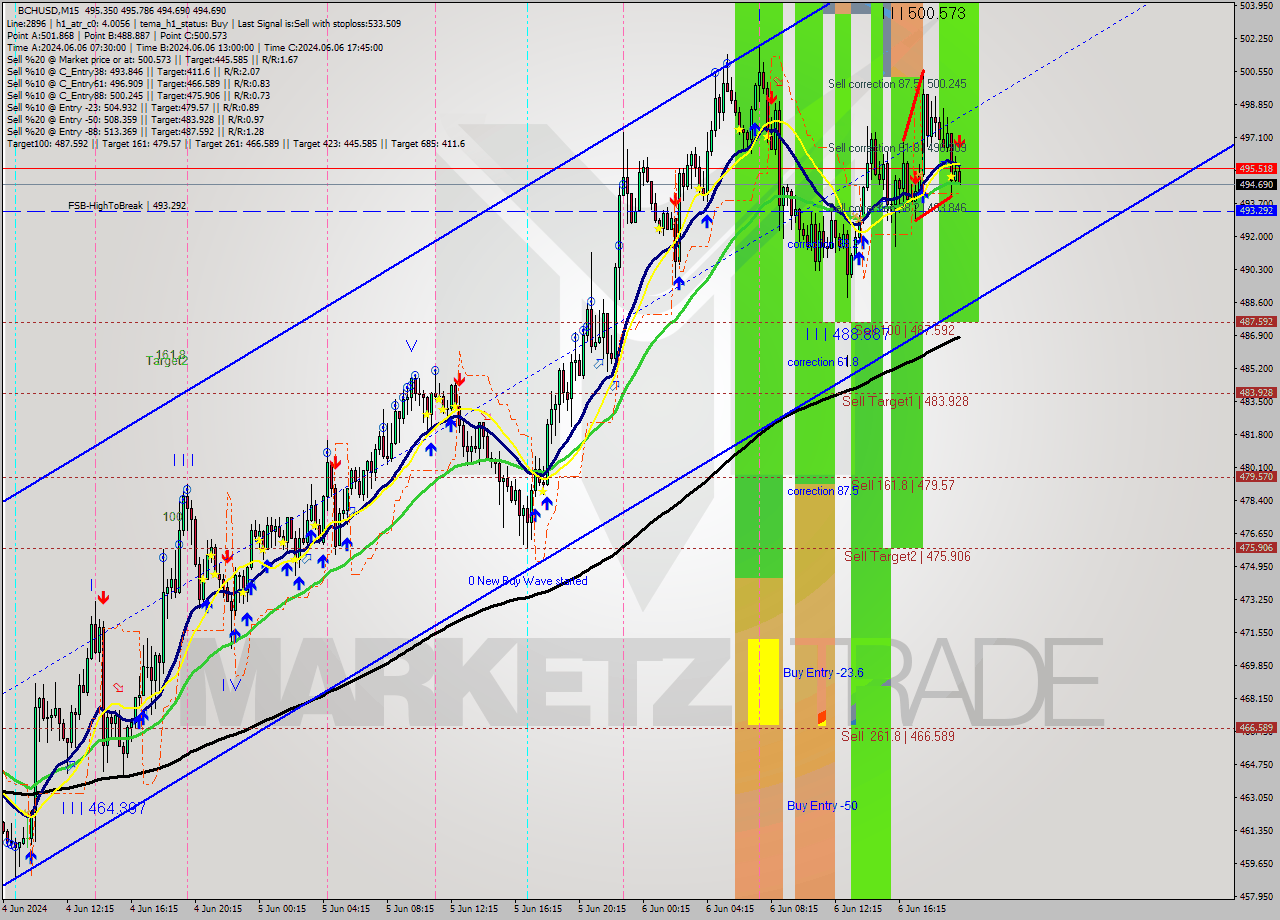Select the '4 Jun 2024' time axis label

(x=26, y=909)
